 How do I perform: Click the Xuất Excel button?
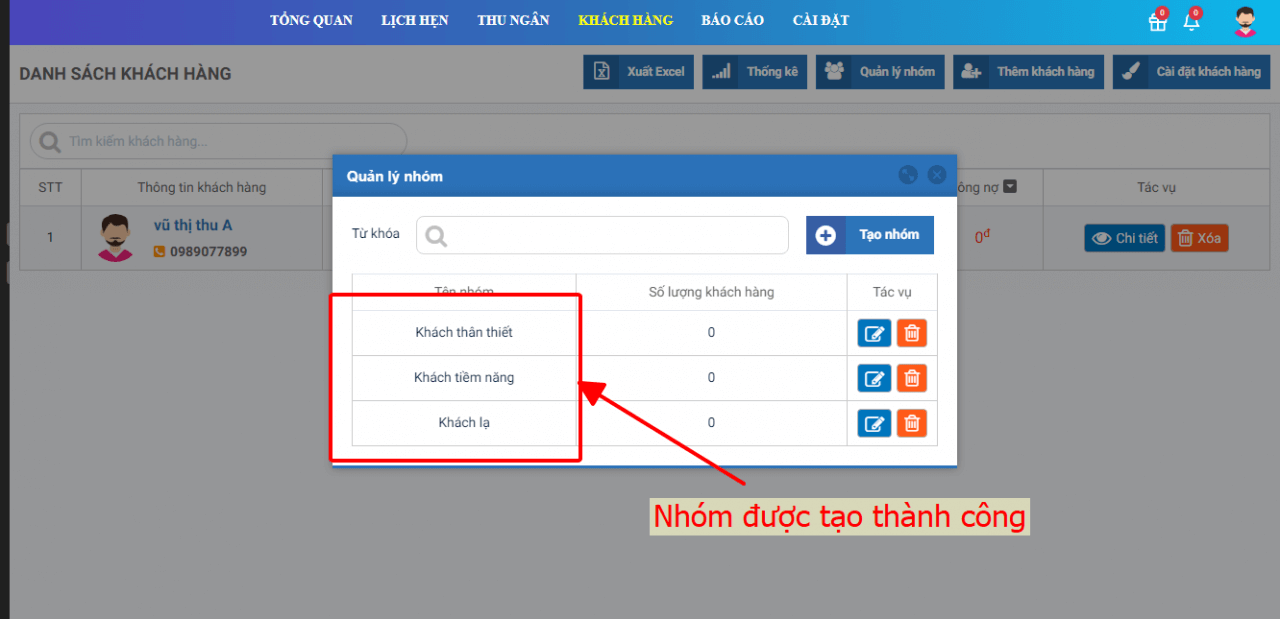tap(639, 72)
